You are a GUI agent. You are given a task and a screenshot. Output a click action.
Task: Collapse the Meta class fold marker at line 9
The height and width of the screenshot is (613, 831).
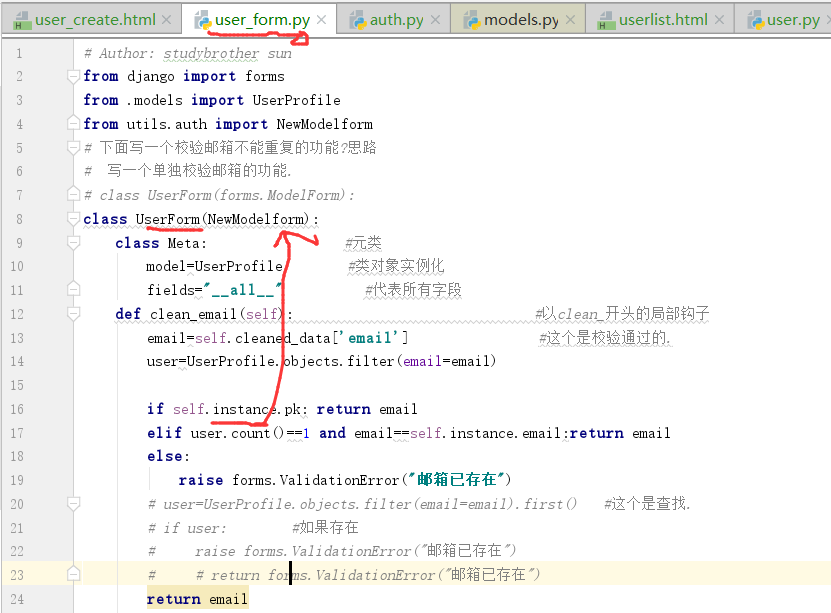point(73,243)
